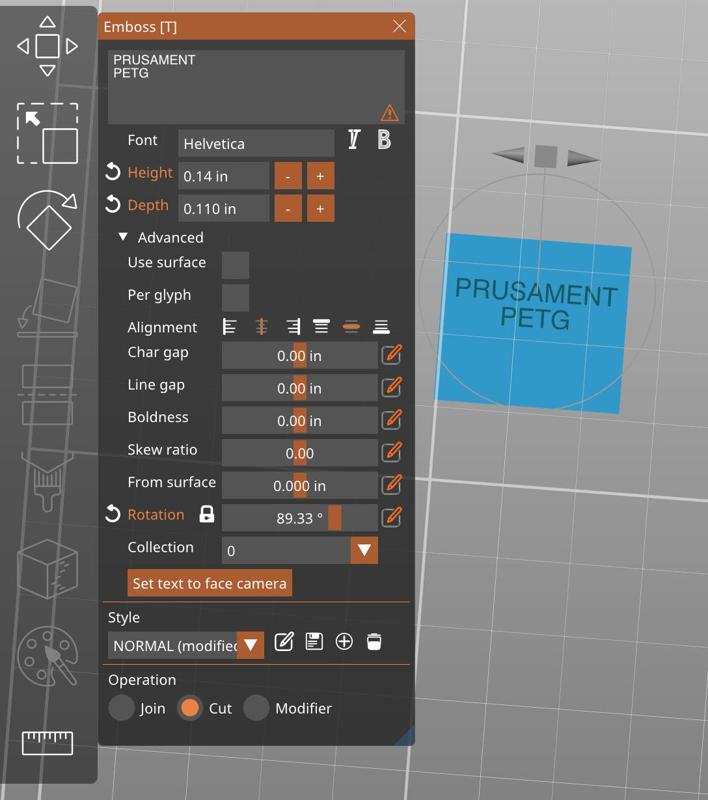
Task: Align text to top
Action: coord(321,327)
